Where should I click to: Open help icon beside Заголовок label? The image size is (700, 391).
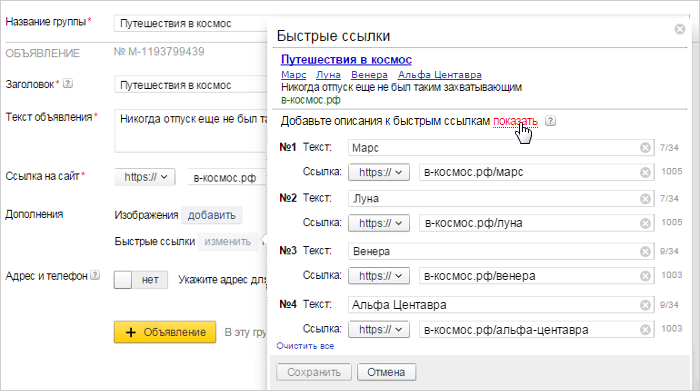pyautogui.click(x=67, y=83)
